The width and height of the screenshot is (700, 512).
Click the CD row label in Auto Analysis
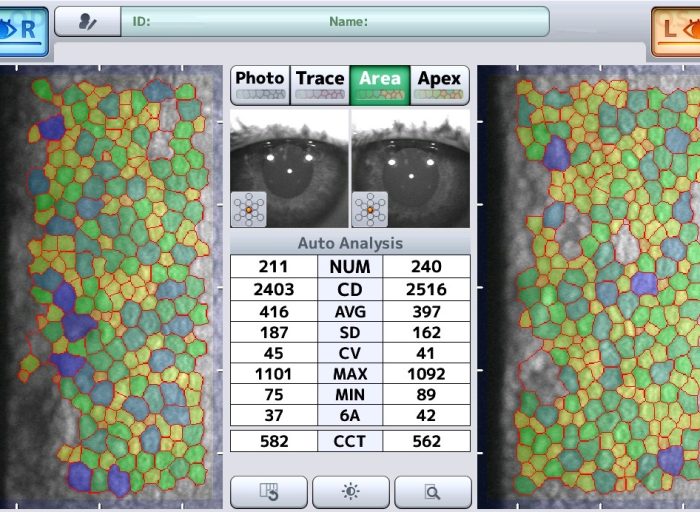349,289
